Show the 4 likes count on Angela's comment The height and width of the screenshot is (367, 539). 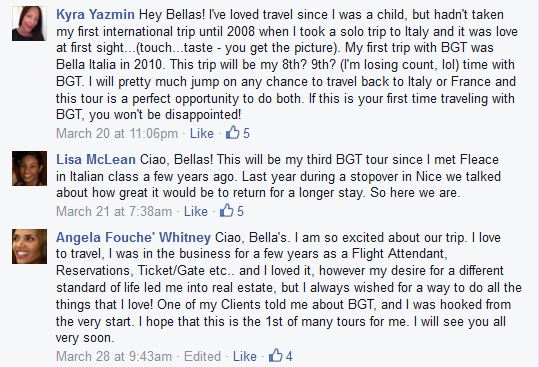click(x=289, y=356)
